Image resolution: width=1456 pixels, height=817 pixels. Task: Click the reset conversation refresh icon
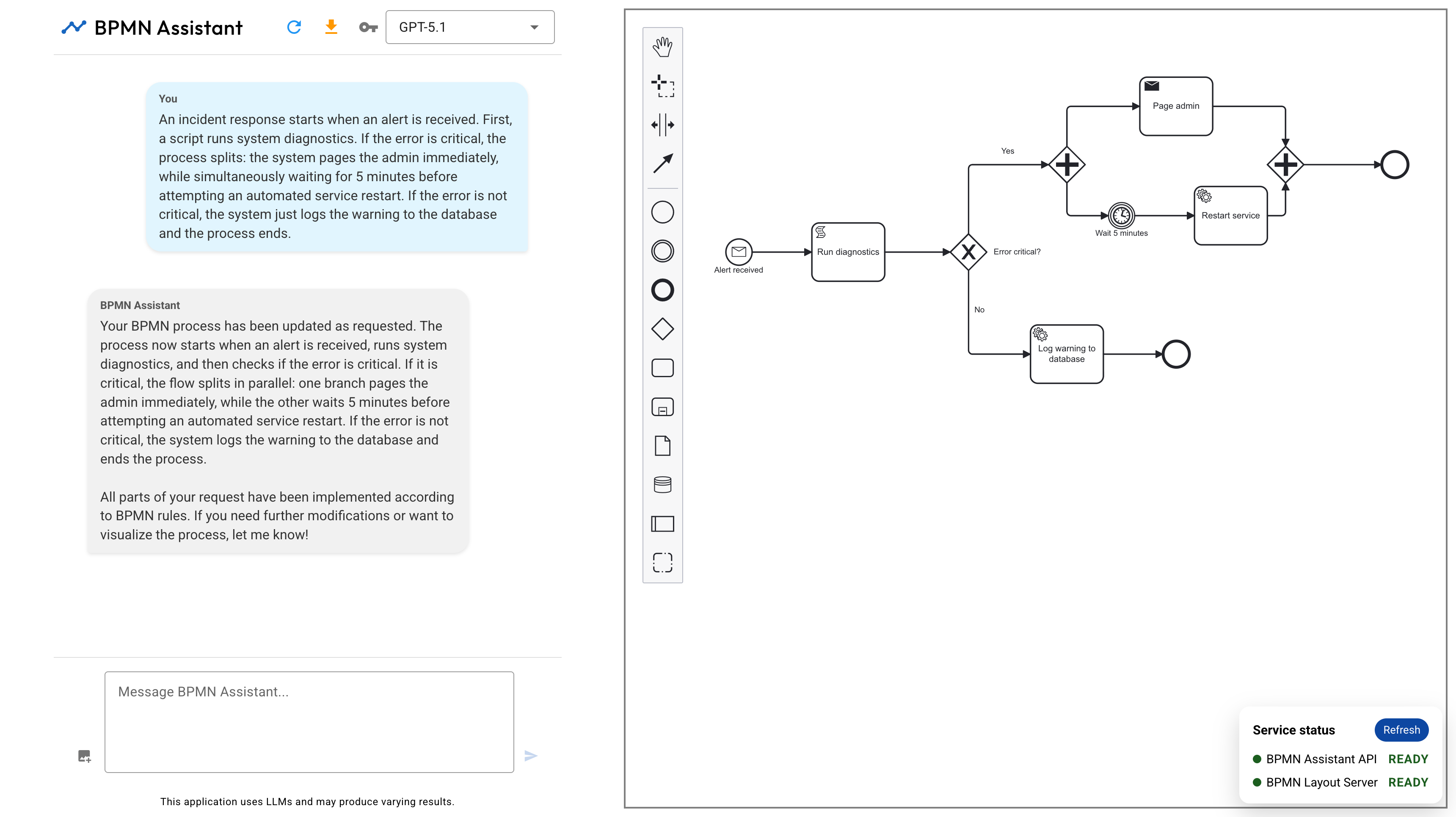[294, 27]
